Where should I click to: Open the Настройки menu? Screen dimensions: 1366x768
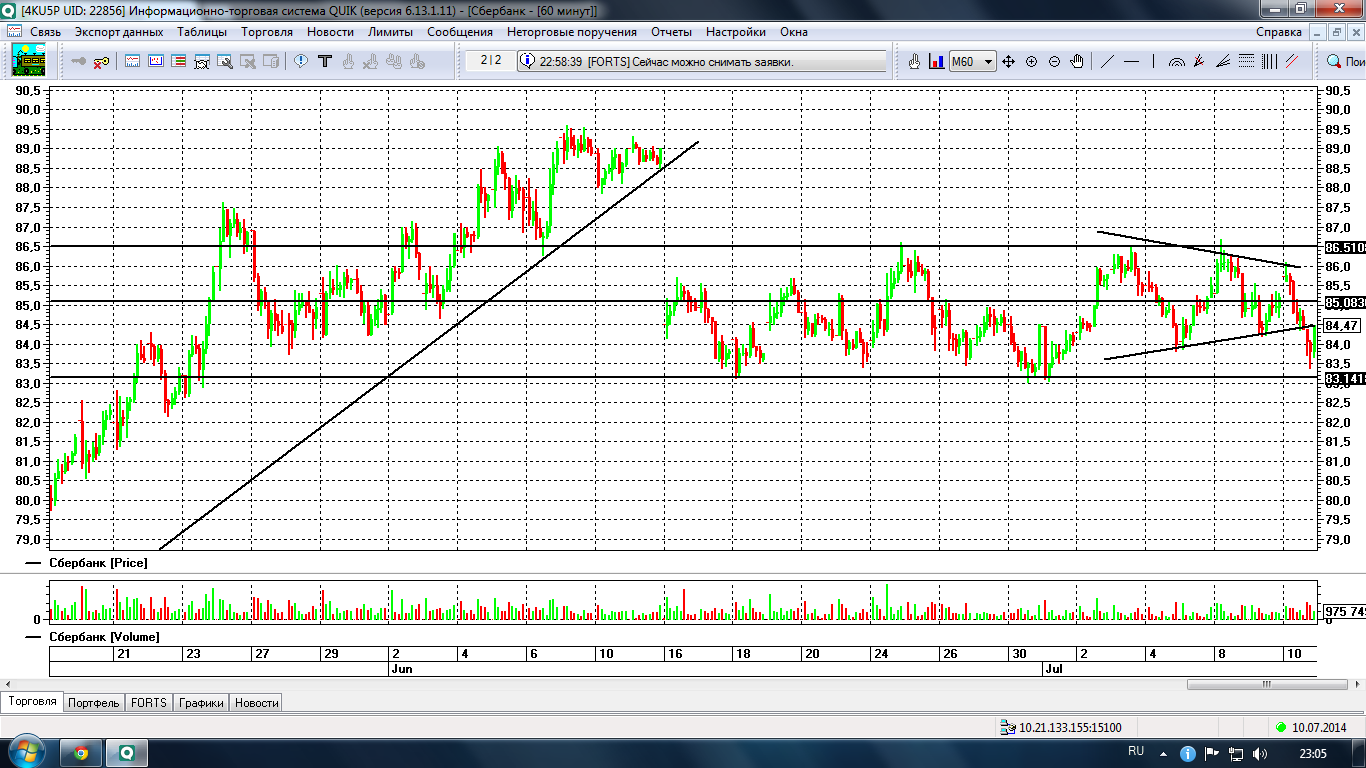tap(735, 32)
